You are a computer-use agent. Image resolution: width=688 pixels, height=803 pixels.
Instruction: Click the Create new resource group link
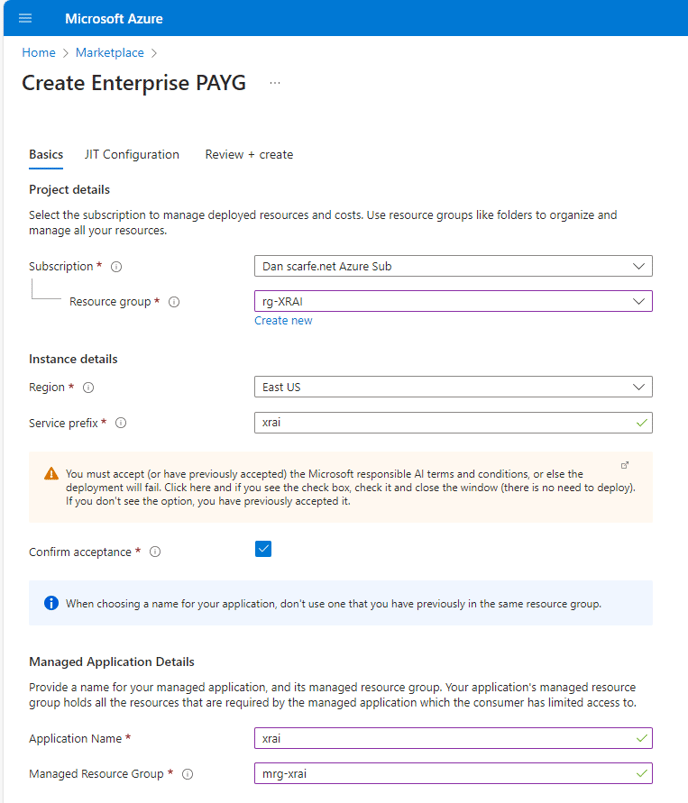click(x=283, y=321)
